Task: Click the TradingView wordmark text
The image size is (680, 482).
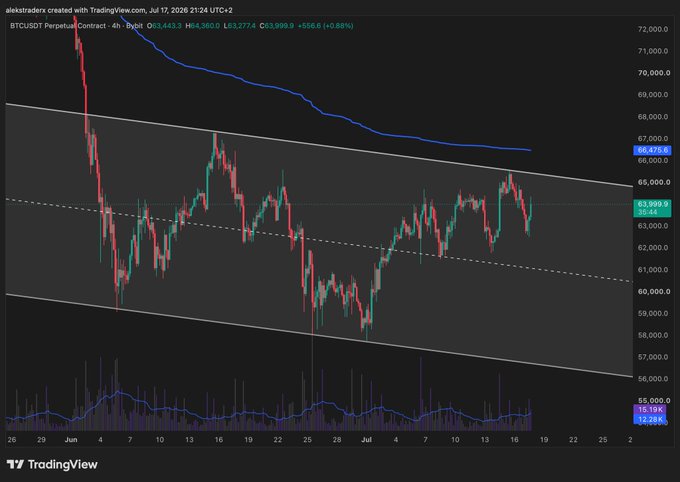Action: pos(62,465)
